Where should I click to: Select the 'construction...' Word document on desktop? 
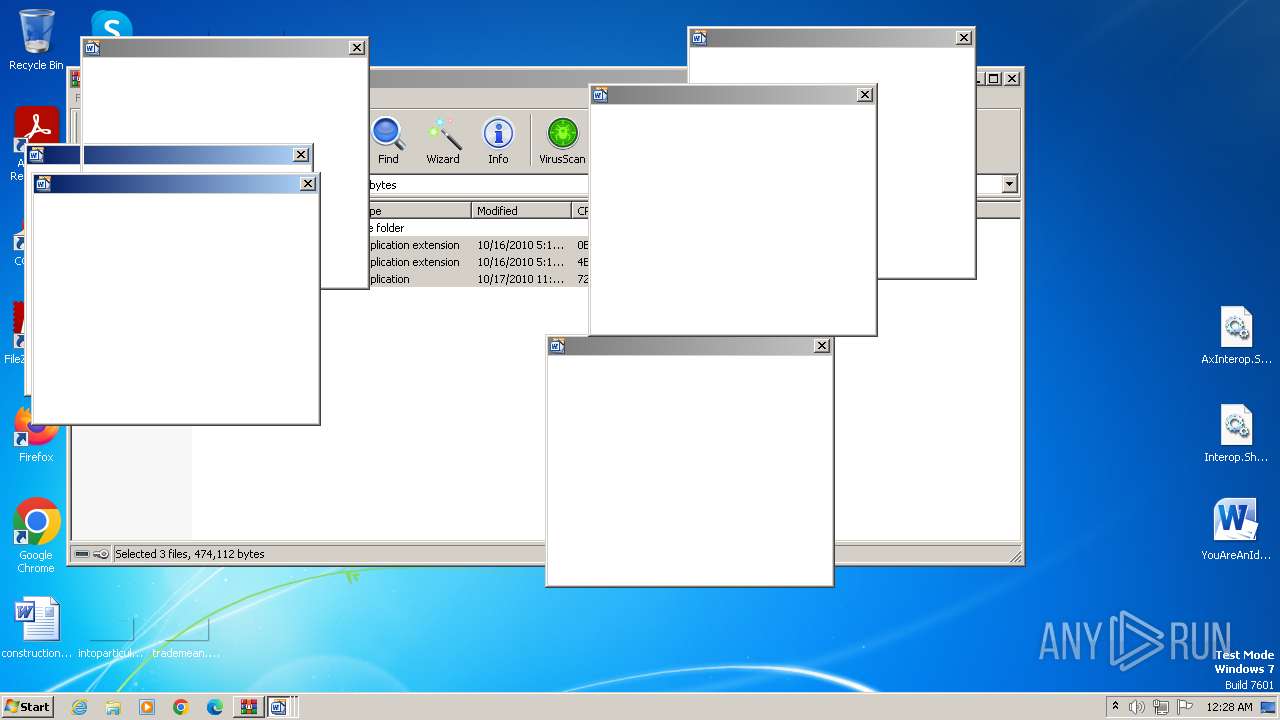[x=37, y=629]
